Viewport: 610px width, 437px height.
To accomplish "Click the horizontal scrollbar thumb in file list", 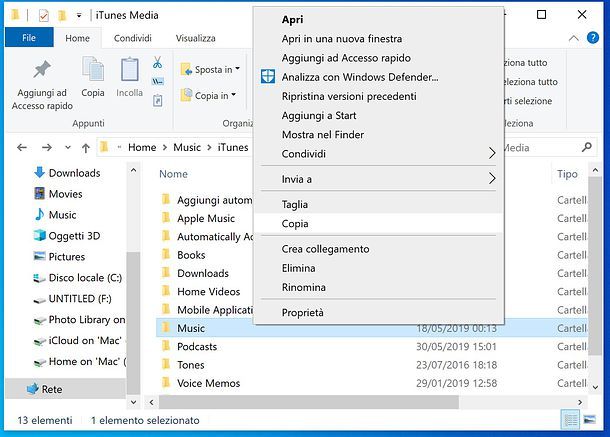I will (x=309, y=402).
